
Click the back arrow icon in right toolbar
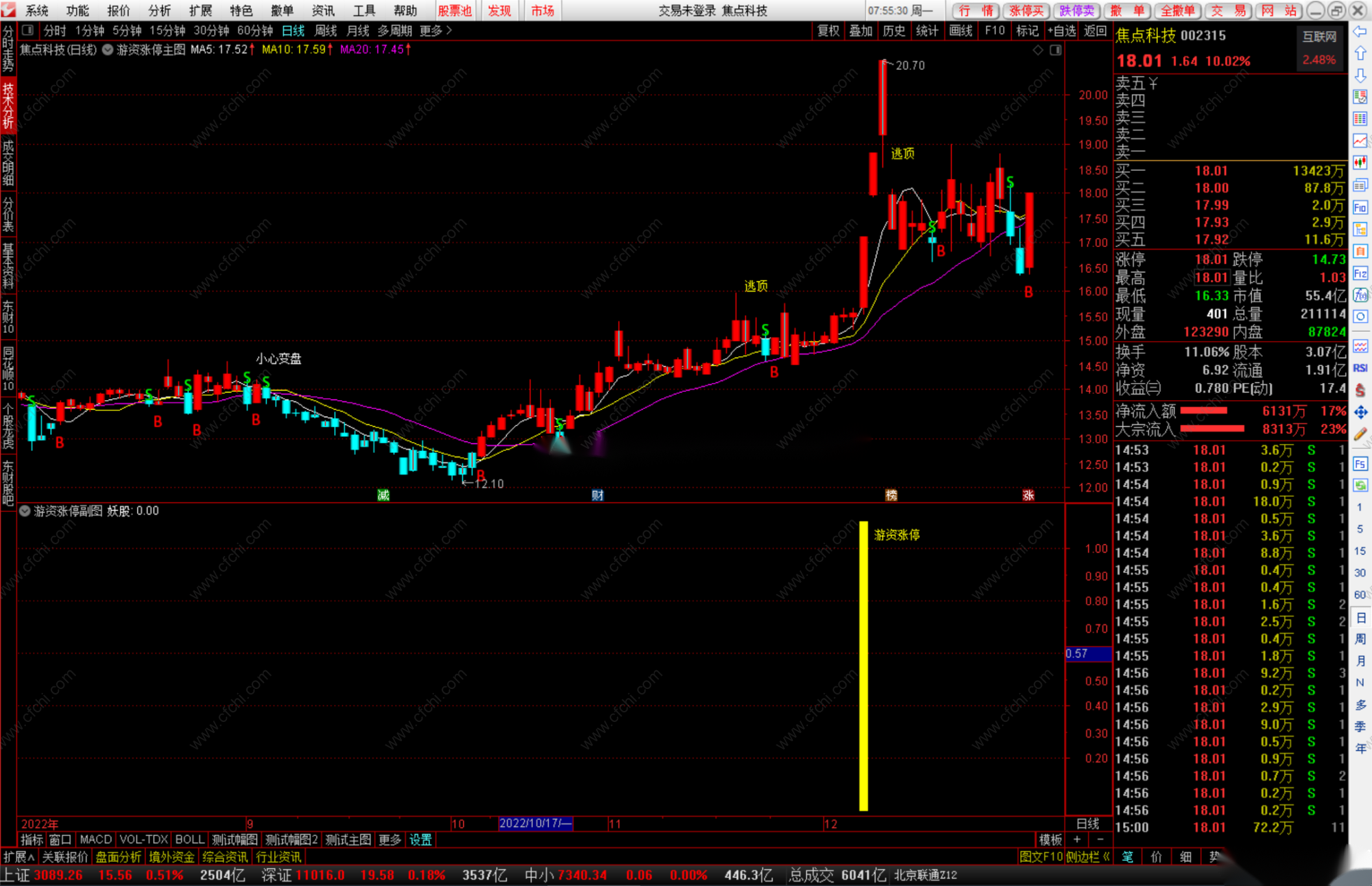click(1360, 32)
